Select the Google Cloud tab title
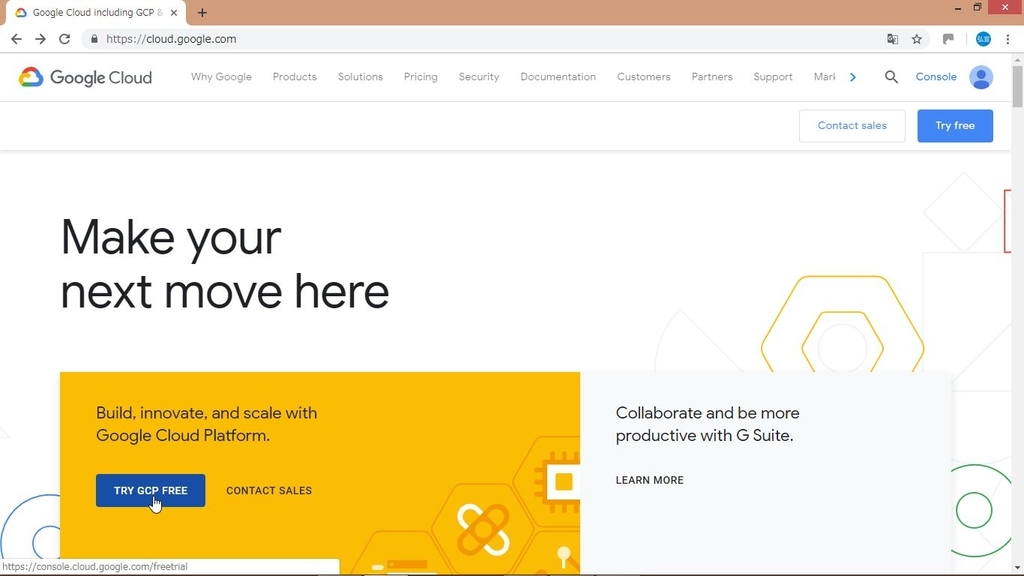 97,12
